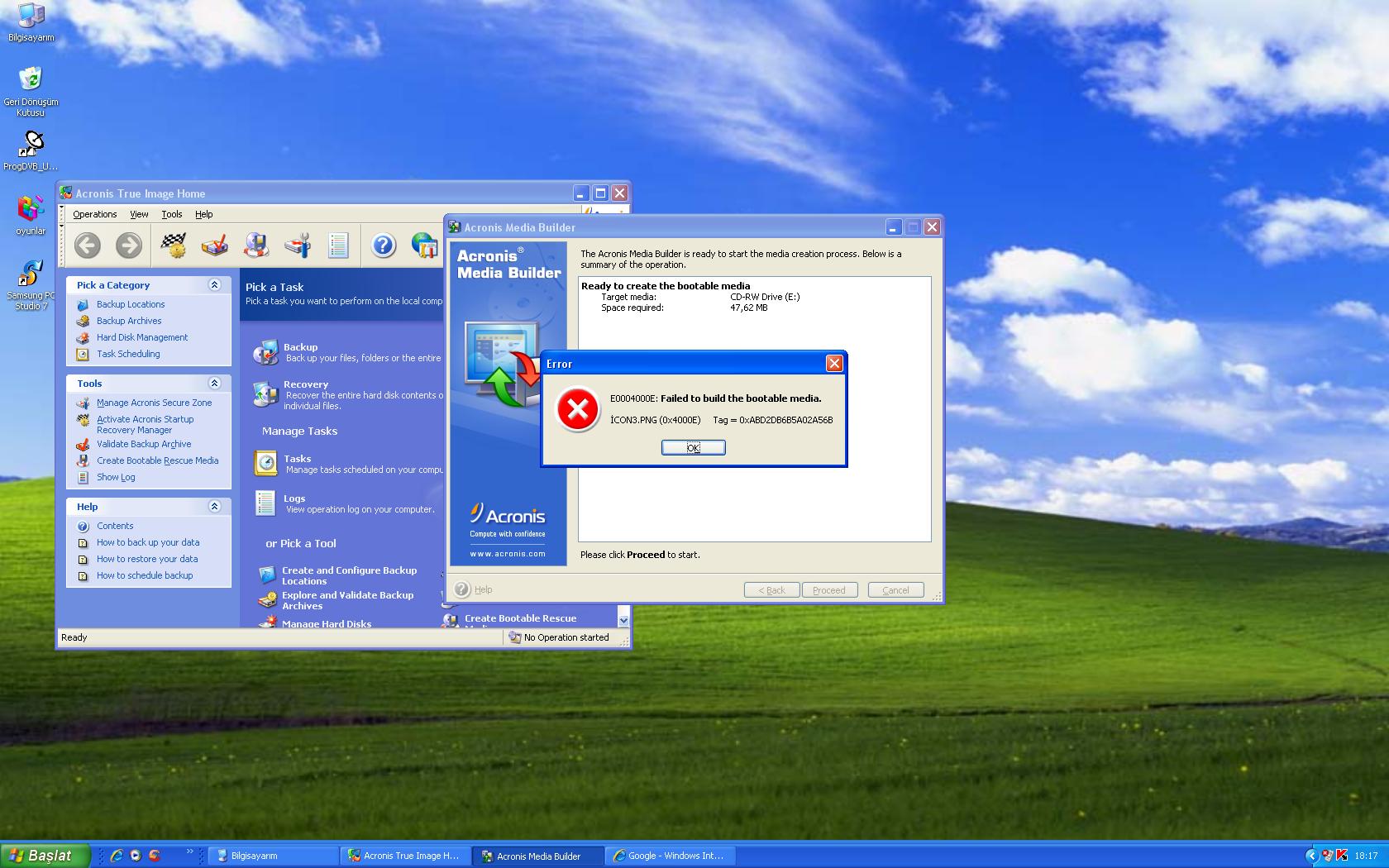
Task: Click the checkered flag toolbar icon
Action: [174, 245]
